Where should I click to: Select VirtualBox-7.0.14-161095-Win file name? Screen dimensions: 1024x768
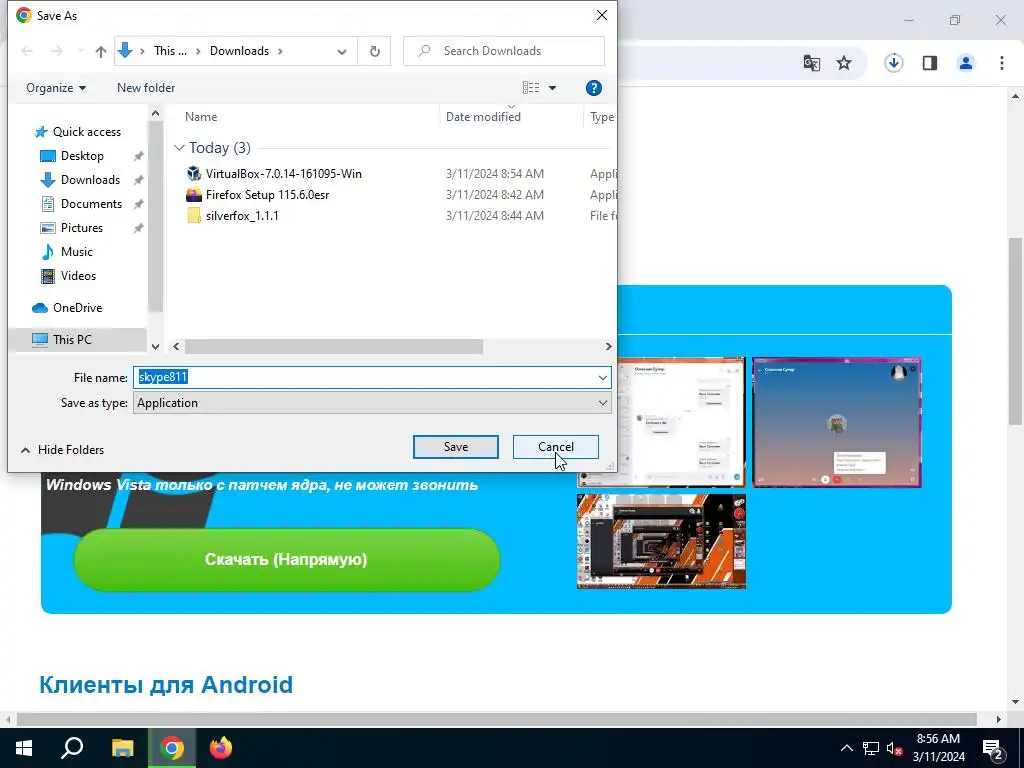click(283, 174)
